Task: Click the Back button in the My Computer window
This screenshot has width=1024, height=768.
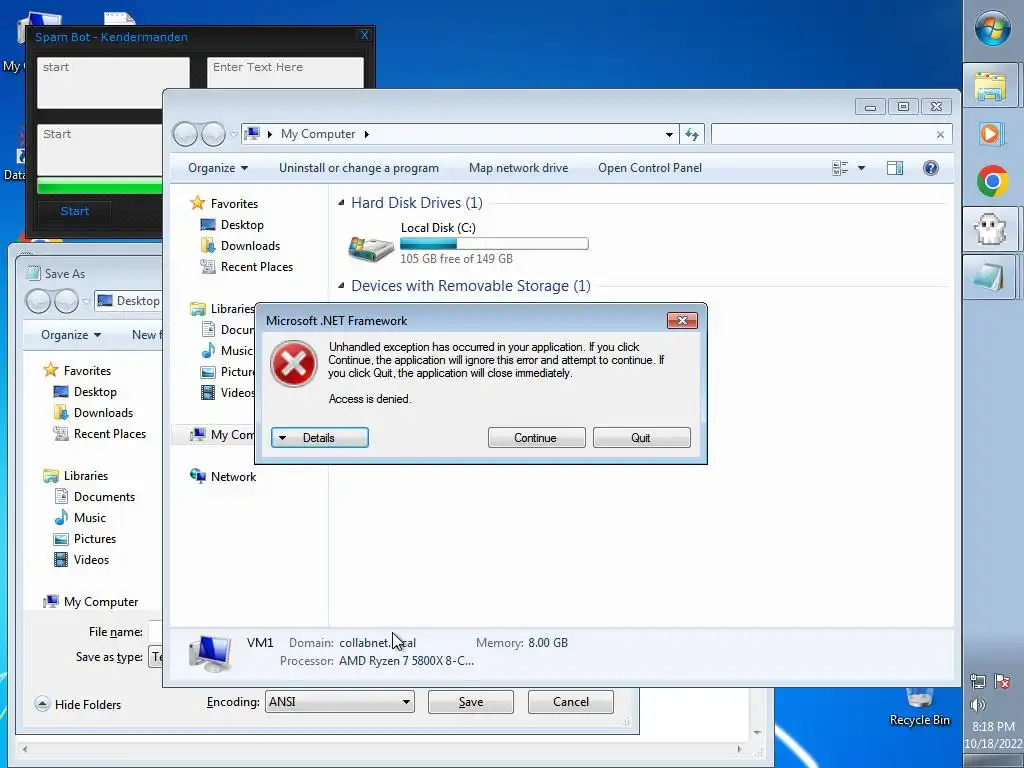Action: (185, 135)
